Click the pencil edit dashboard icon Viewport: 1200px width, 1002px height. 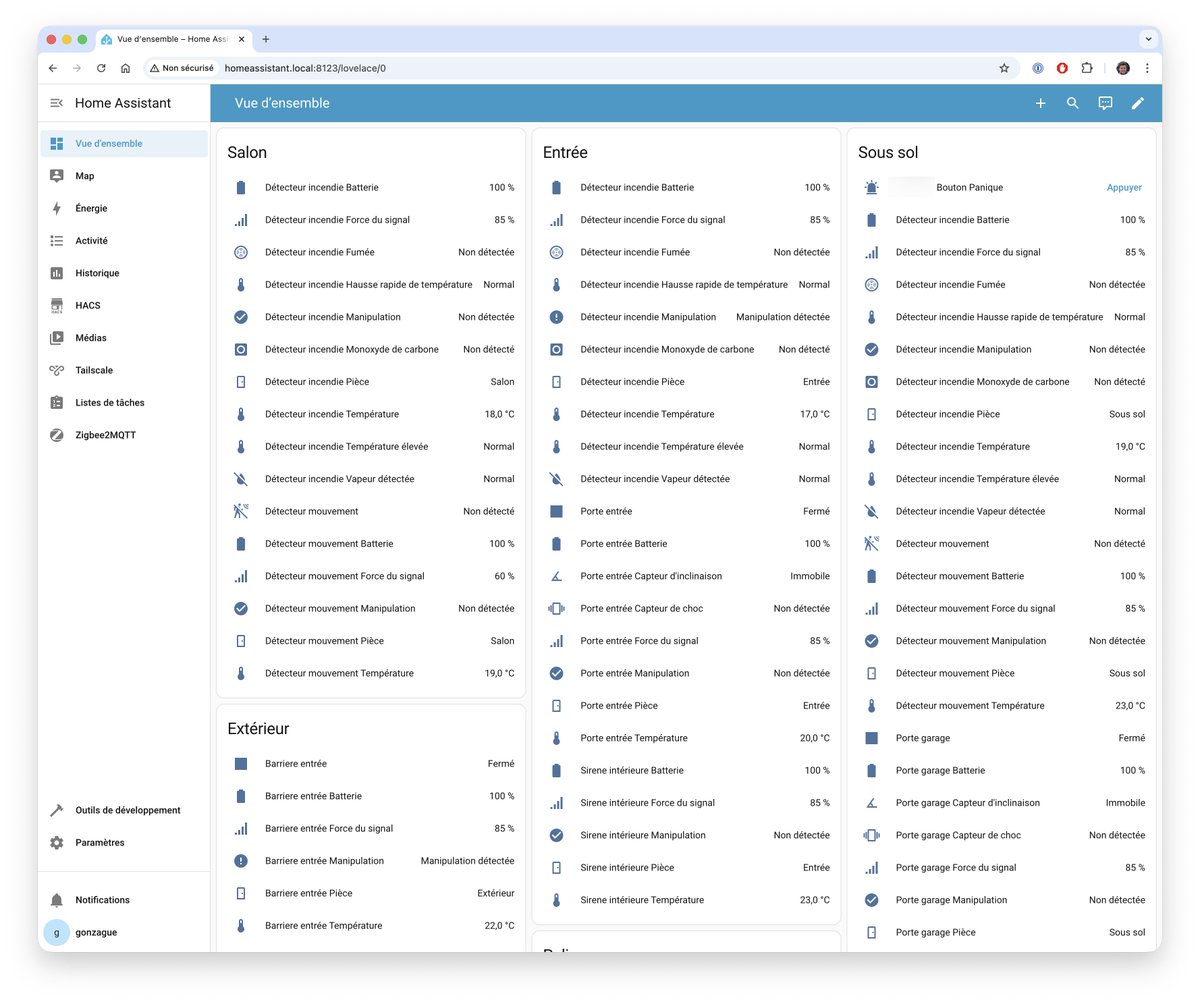[1137, 103]
